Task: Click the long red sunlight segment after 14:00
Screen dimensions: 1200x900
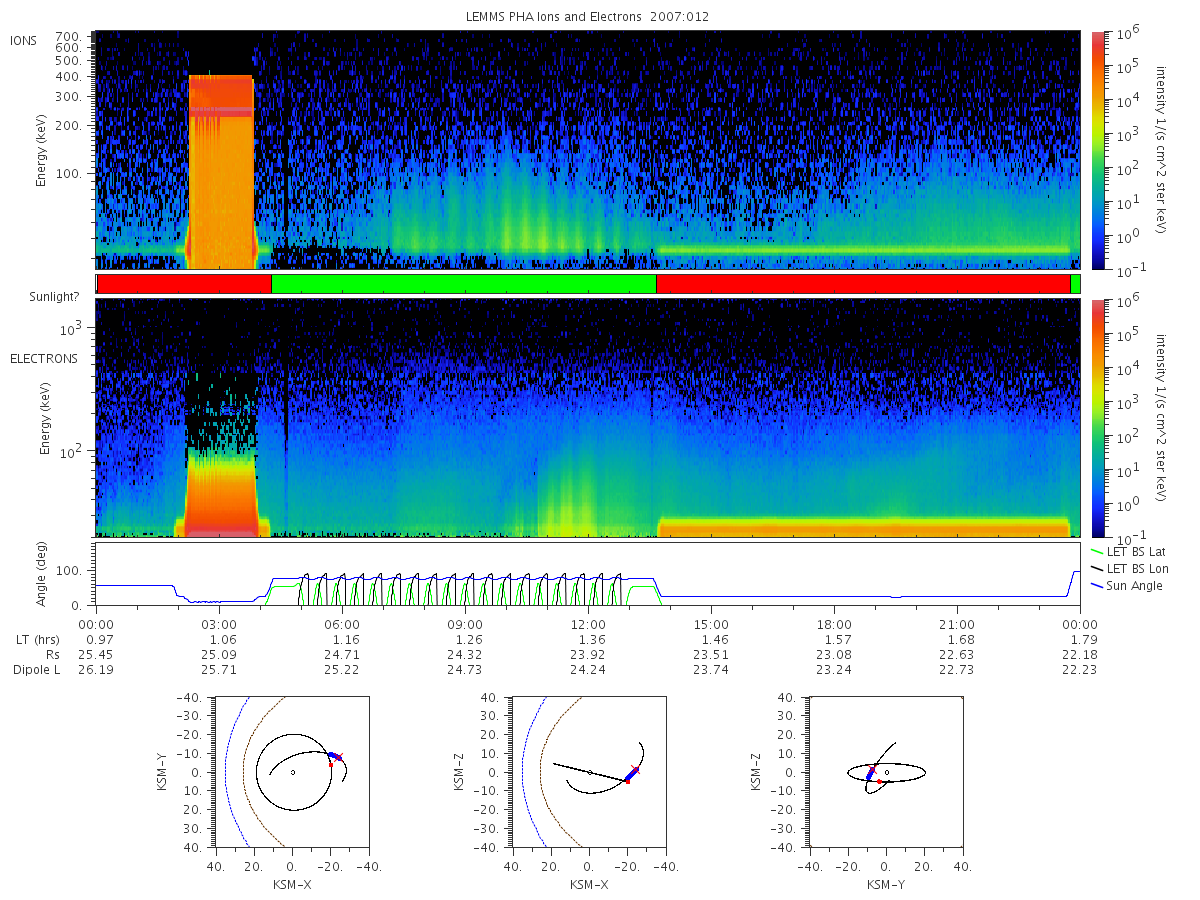Action: click(863, 284)
